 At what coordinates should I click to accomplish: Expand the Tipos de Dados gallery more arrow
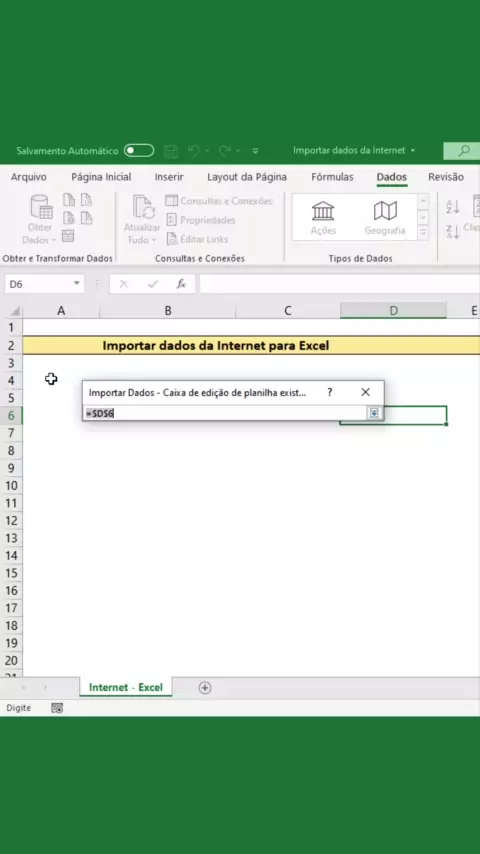[423, 233]
